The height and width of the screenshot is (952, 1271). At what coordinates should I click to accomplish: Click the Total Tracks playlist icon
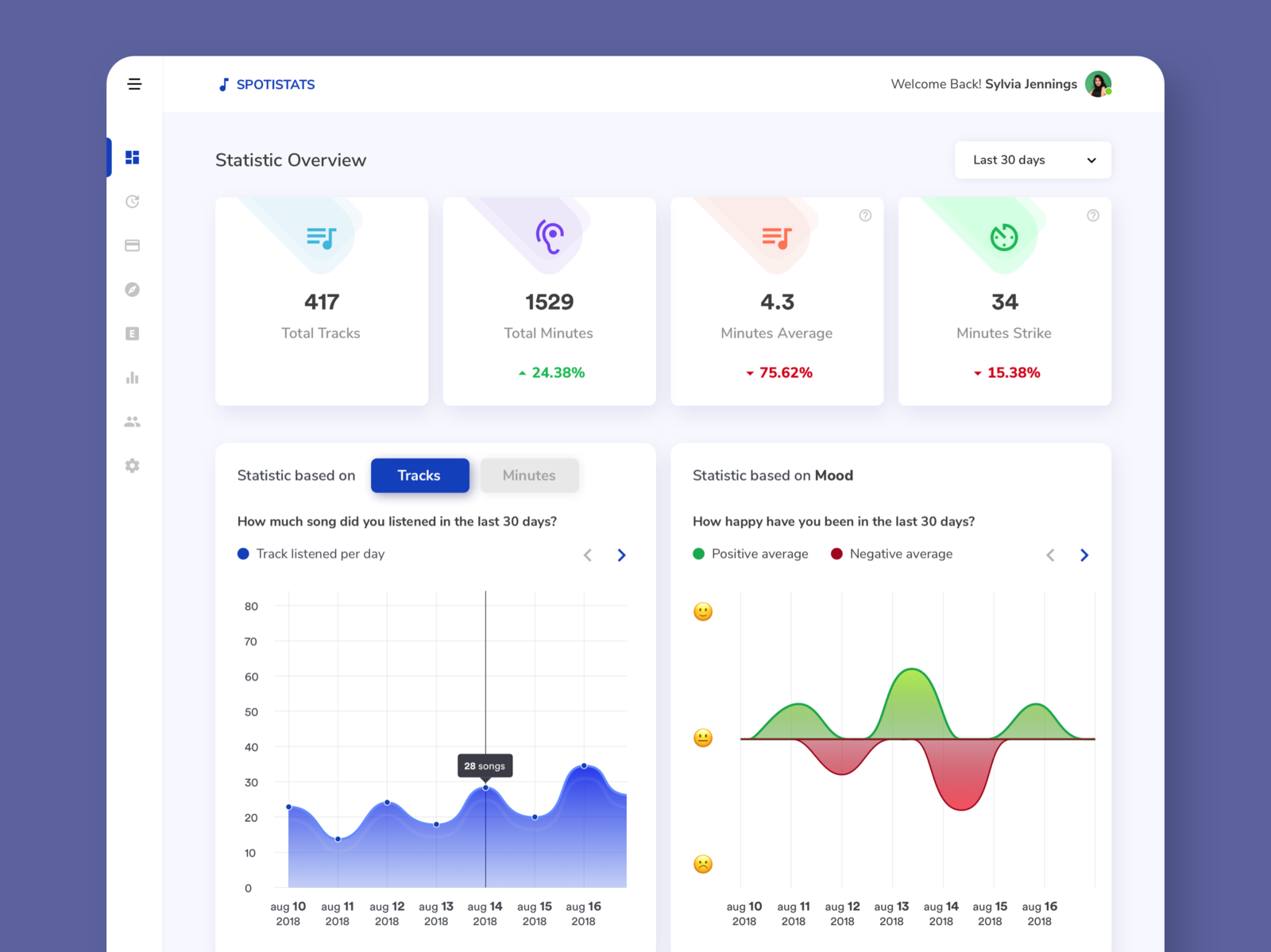tap(322, 238)
